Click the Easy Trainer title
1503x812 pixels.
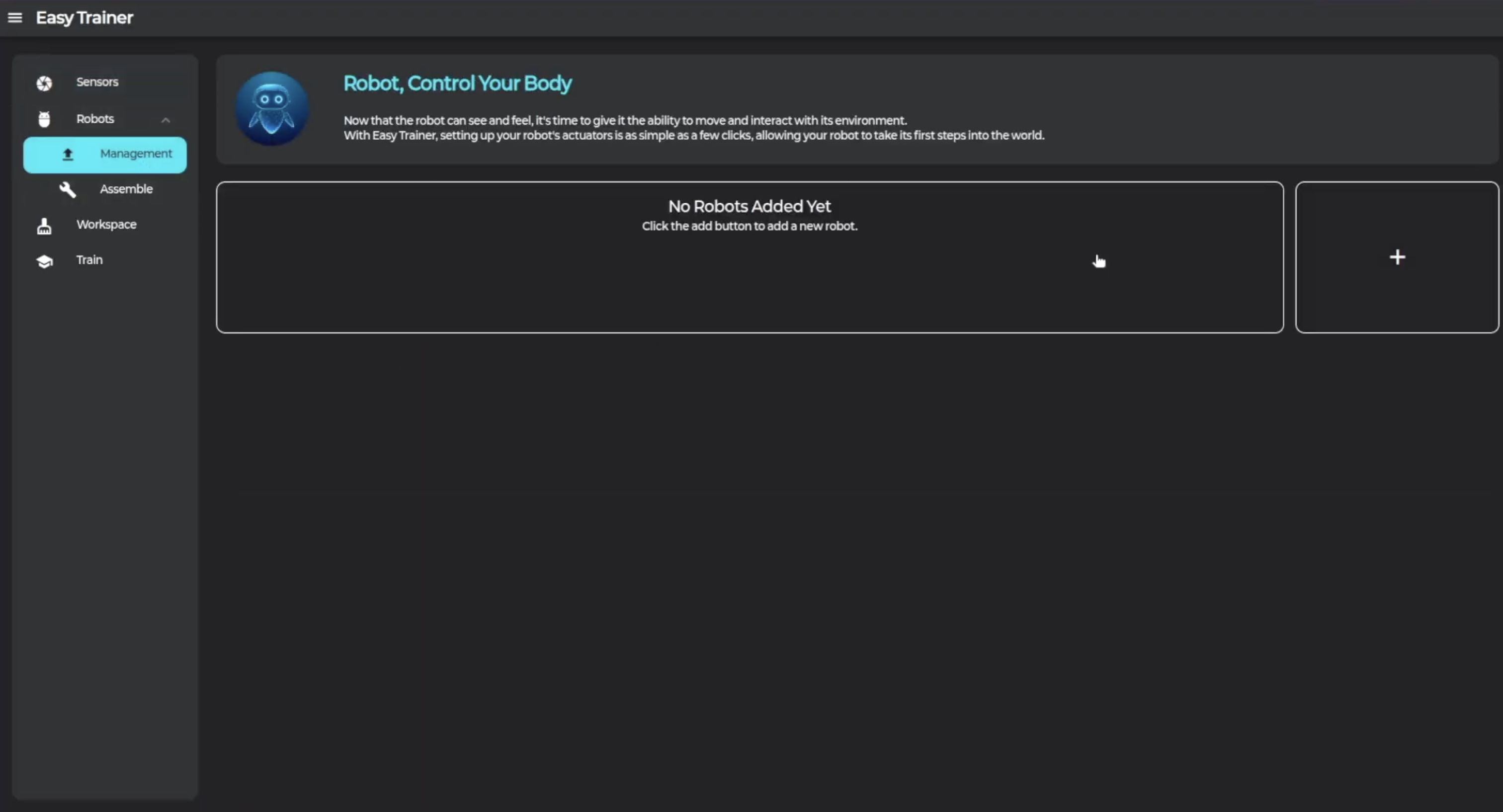pos(84,18)
